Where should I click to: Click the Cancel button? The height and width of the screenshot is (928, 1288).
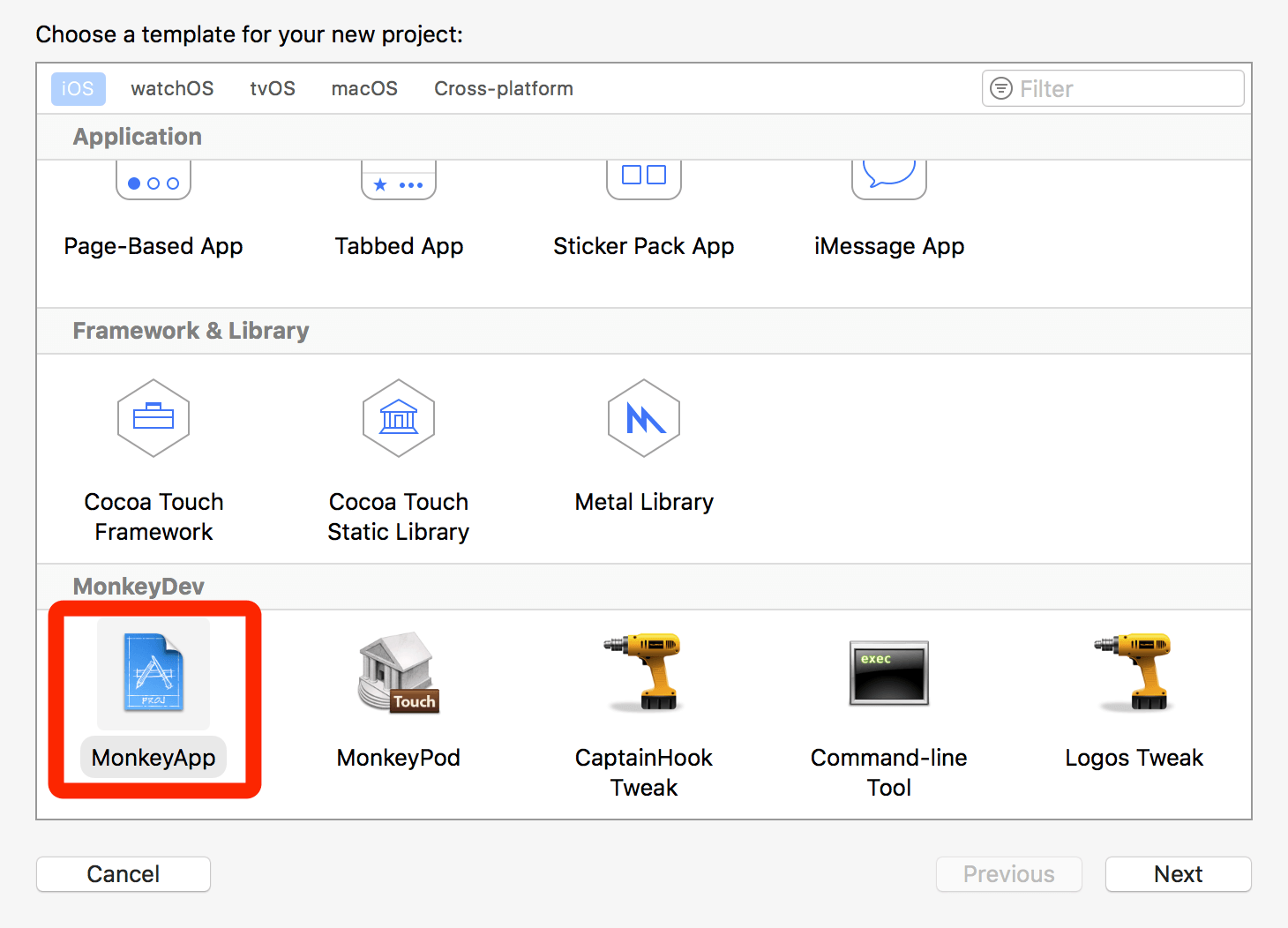pyautogui.click(x=124, y=874)
